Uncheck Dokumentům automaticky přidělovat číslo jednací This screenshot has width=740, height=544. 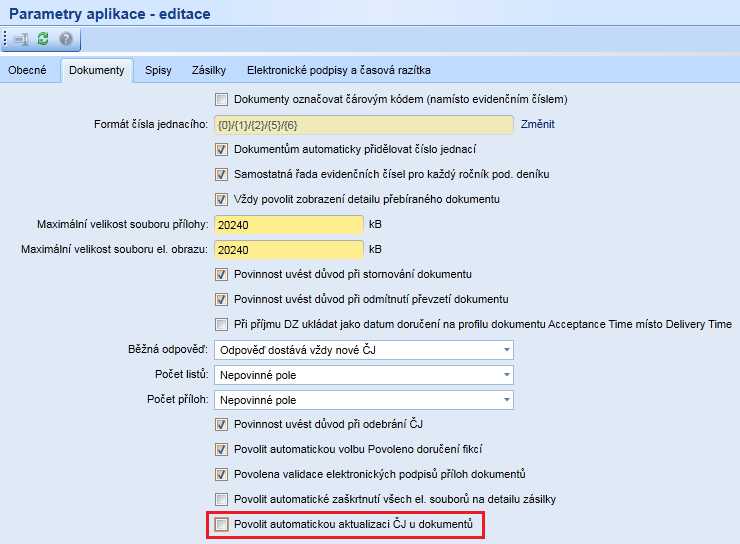[221, 150]
